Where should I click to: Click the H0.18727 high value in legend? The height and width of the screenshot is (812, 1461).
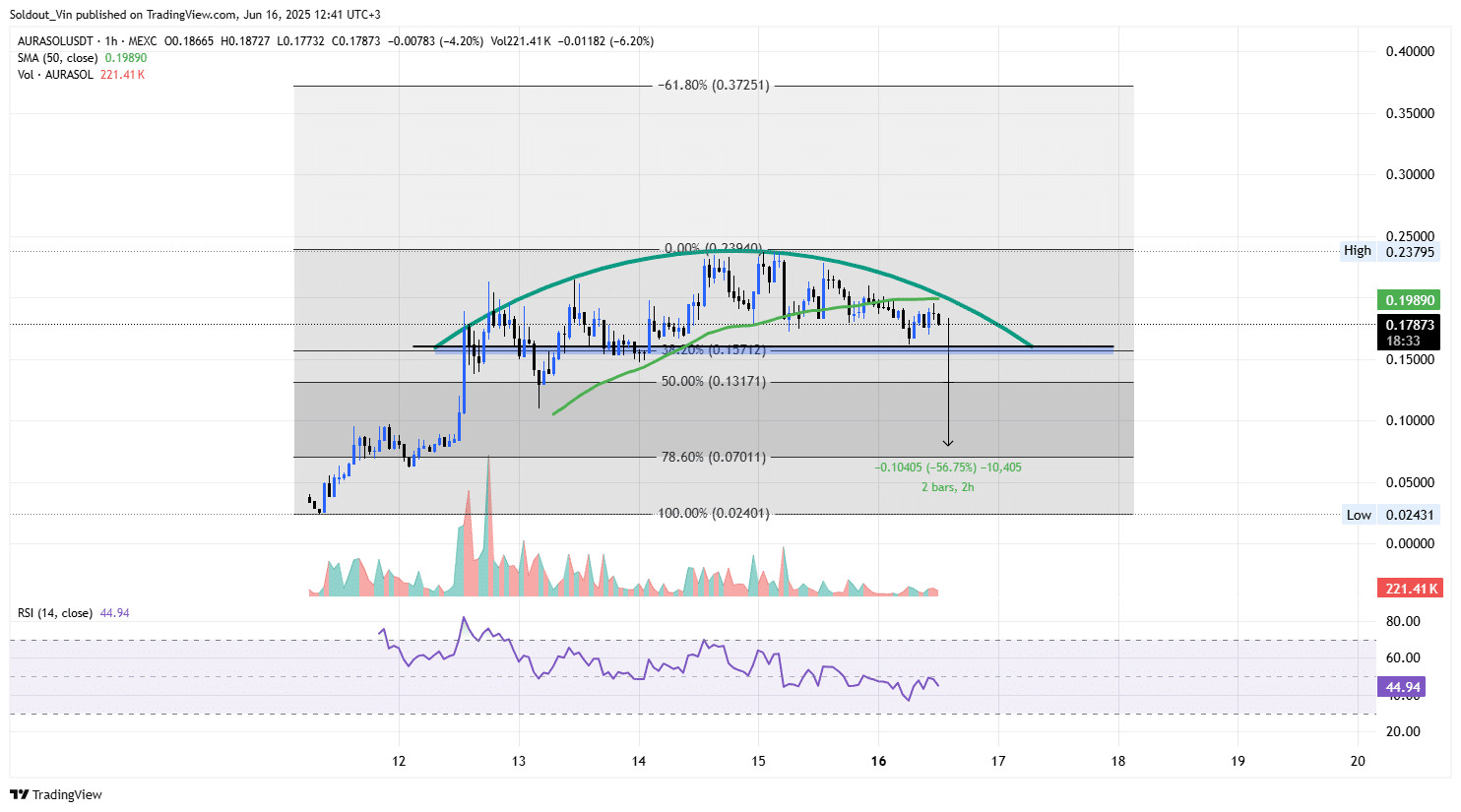point(245,41)
